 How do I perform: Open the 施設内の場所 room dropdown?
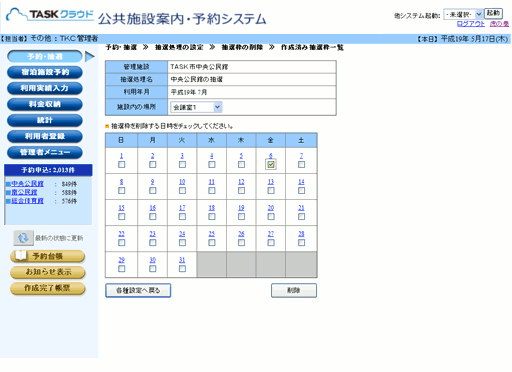(x=196, y=107)
